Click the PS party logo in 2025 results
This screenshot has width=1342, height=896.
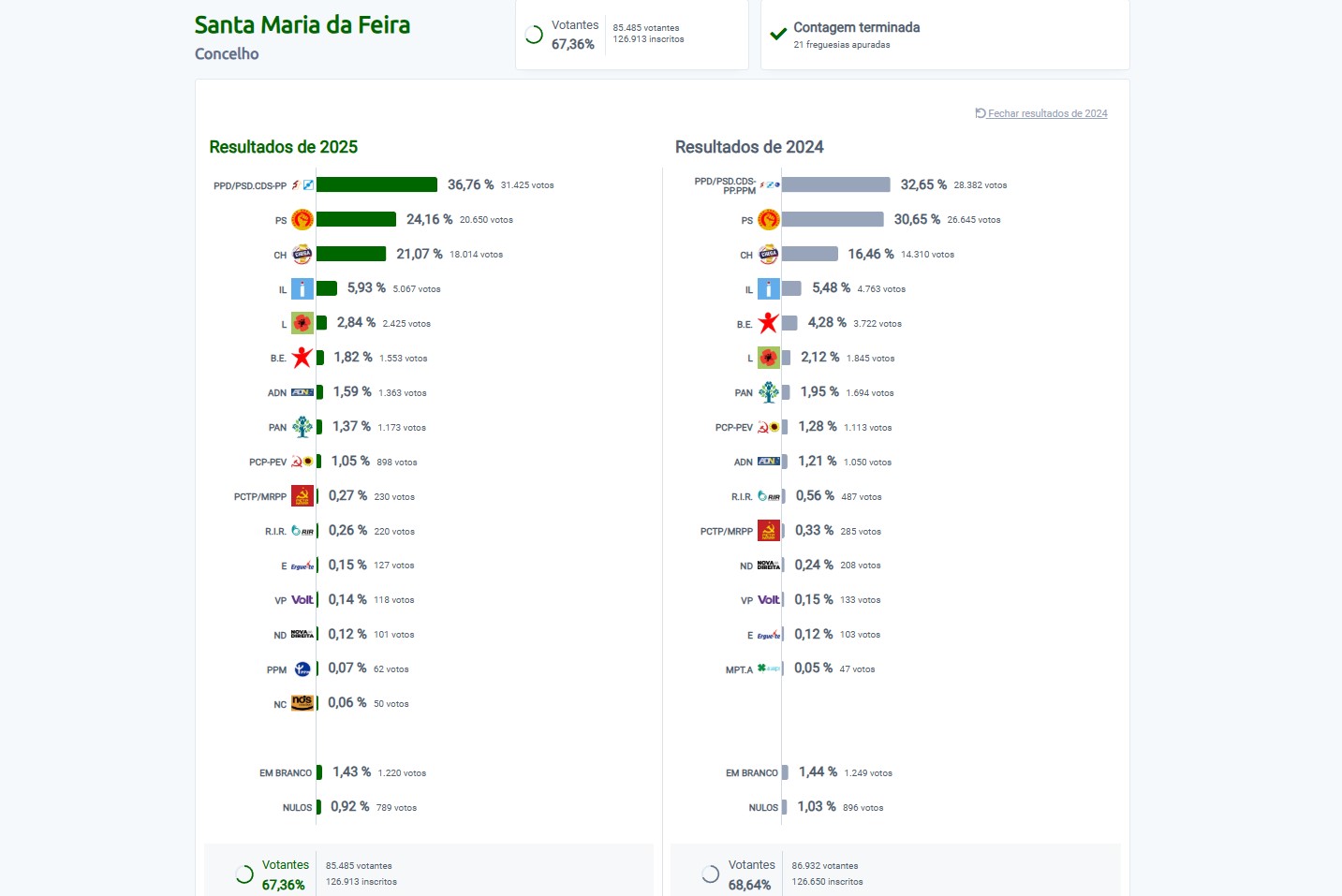tap(302, 220)
